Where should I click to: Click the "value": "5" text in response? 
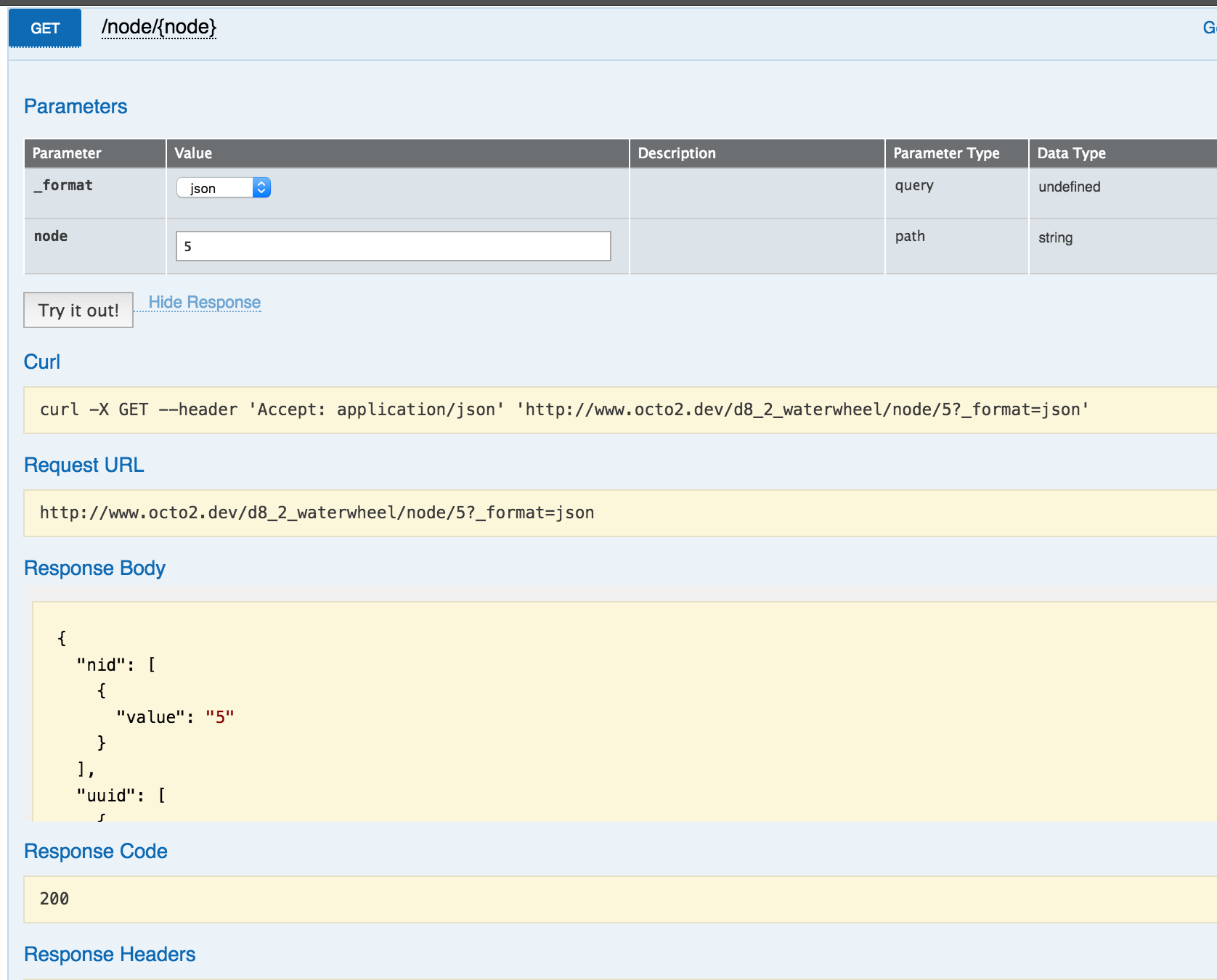click(174, 716)
